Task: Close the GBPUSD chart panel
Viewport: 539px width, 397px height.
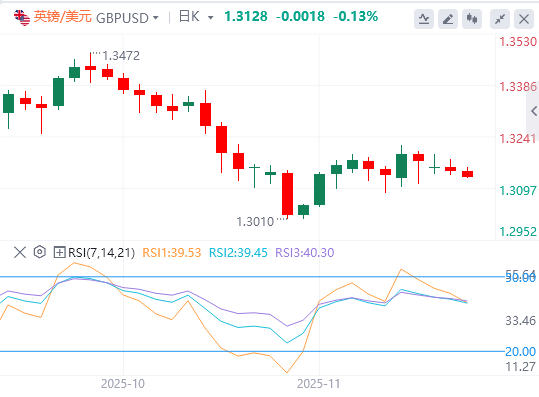Action: 524,19
